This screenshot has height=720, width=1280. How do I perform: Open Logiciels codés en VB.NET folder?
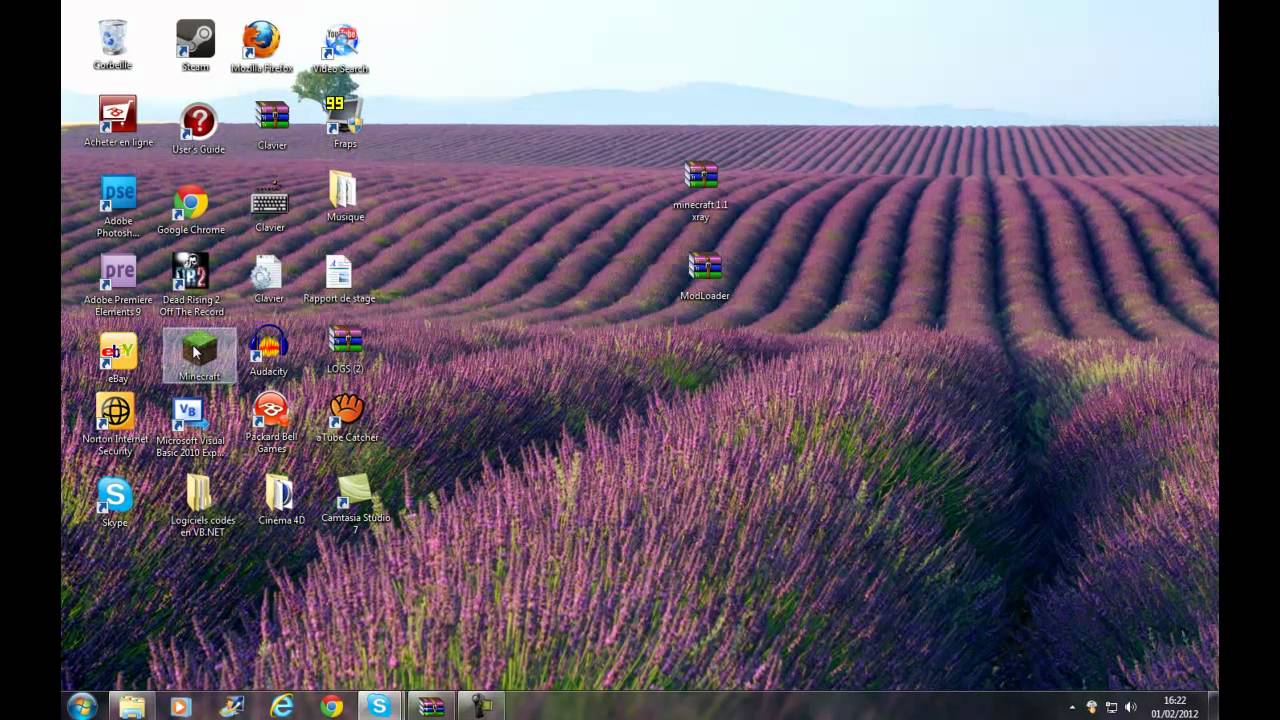pos(203,506)
